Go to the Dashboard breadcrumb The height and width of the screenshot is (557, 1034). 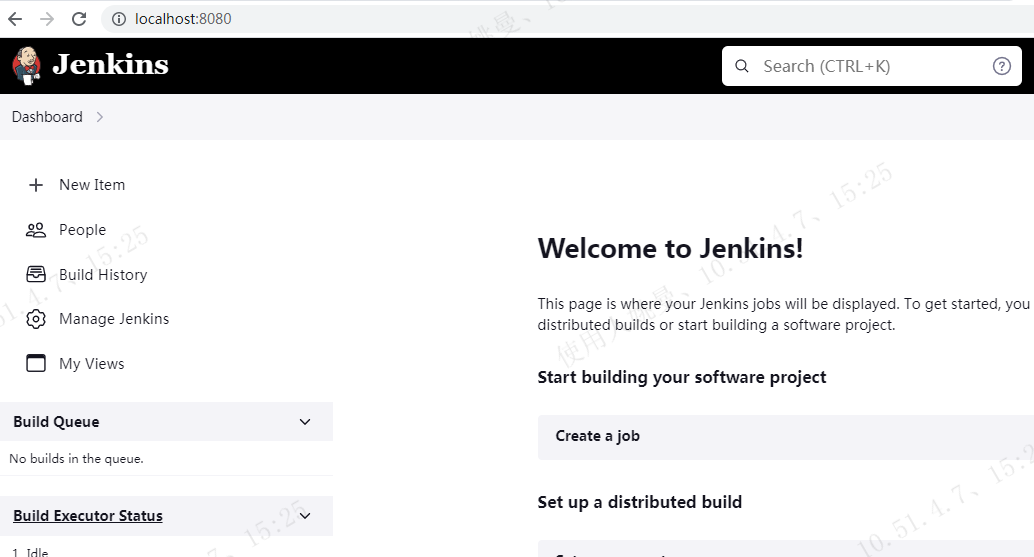(47, 117)
